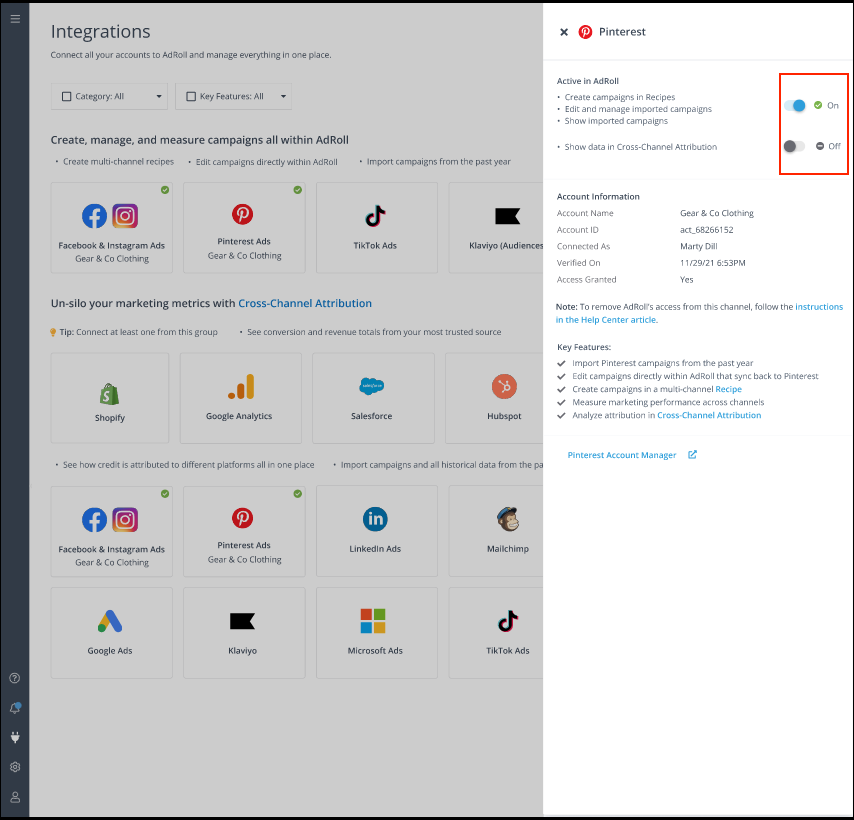The image size is (854, 820).
Task: Click green connected checkmark on first Pinterest card
Action: click(298, 190)
